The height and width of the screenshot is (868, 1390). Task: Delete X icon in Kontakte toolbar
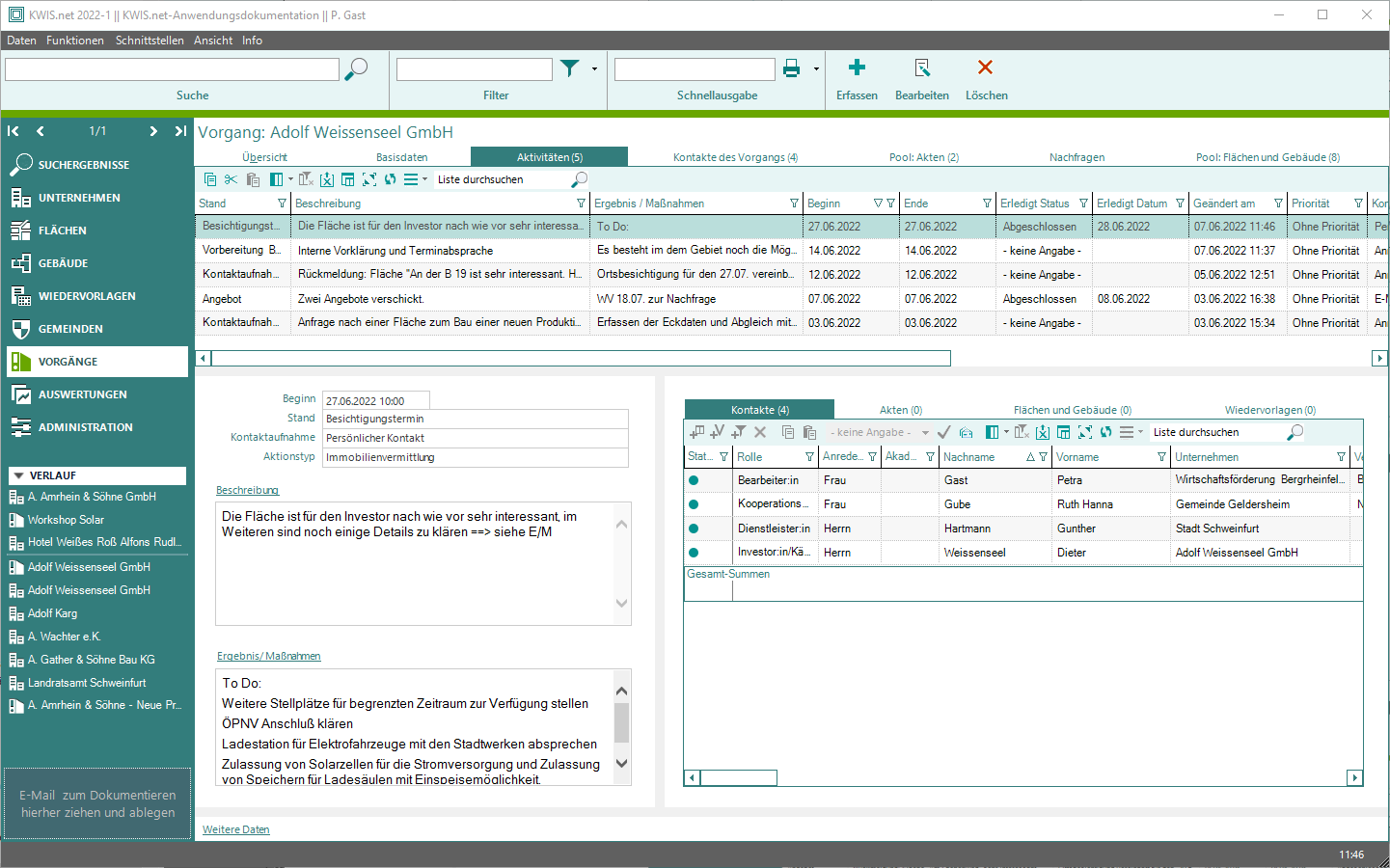pos(760,432)
